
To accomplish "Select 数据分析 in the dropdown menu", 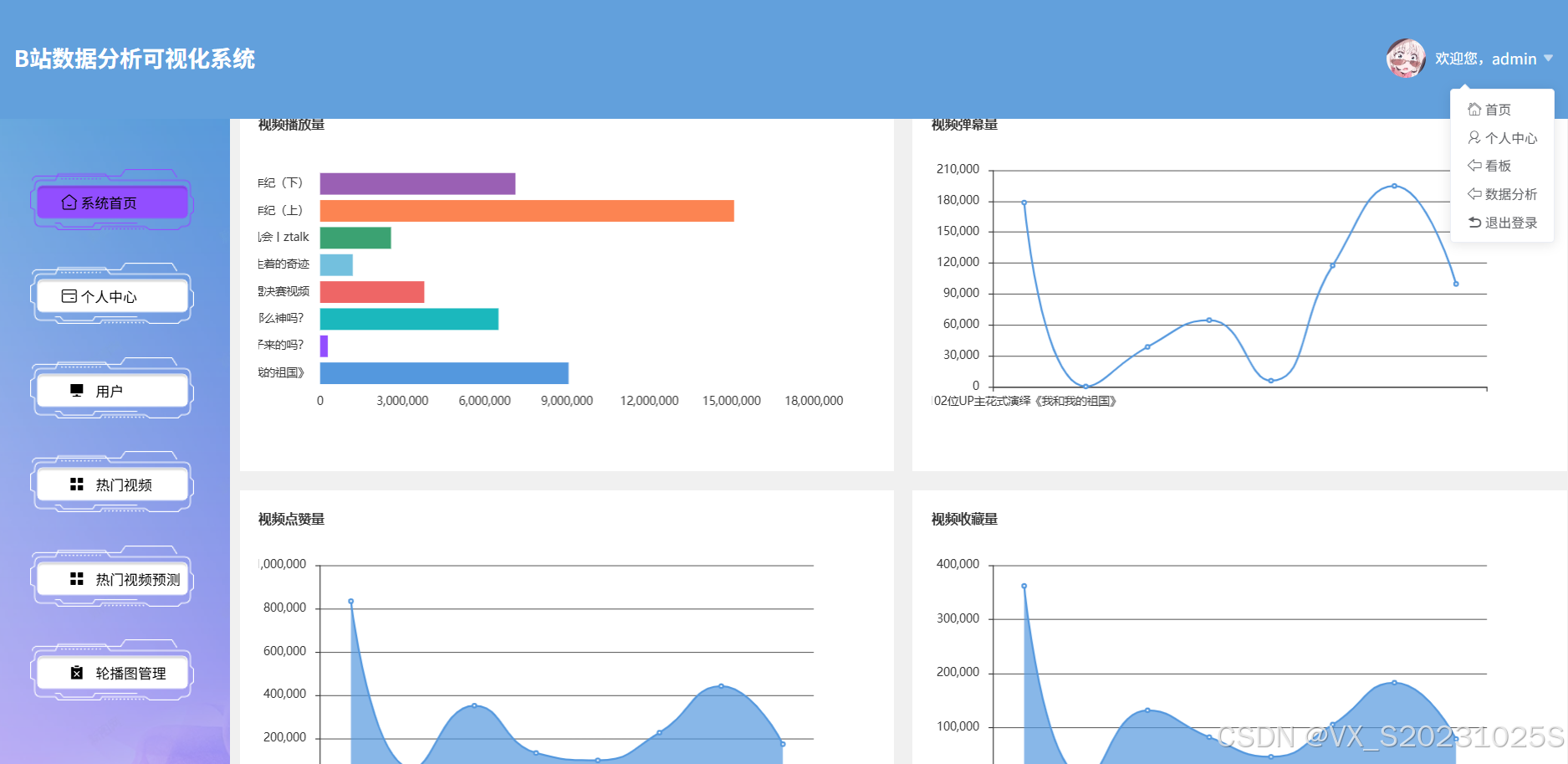I will (x=1502, y=194).
